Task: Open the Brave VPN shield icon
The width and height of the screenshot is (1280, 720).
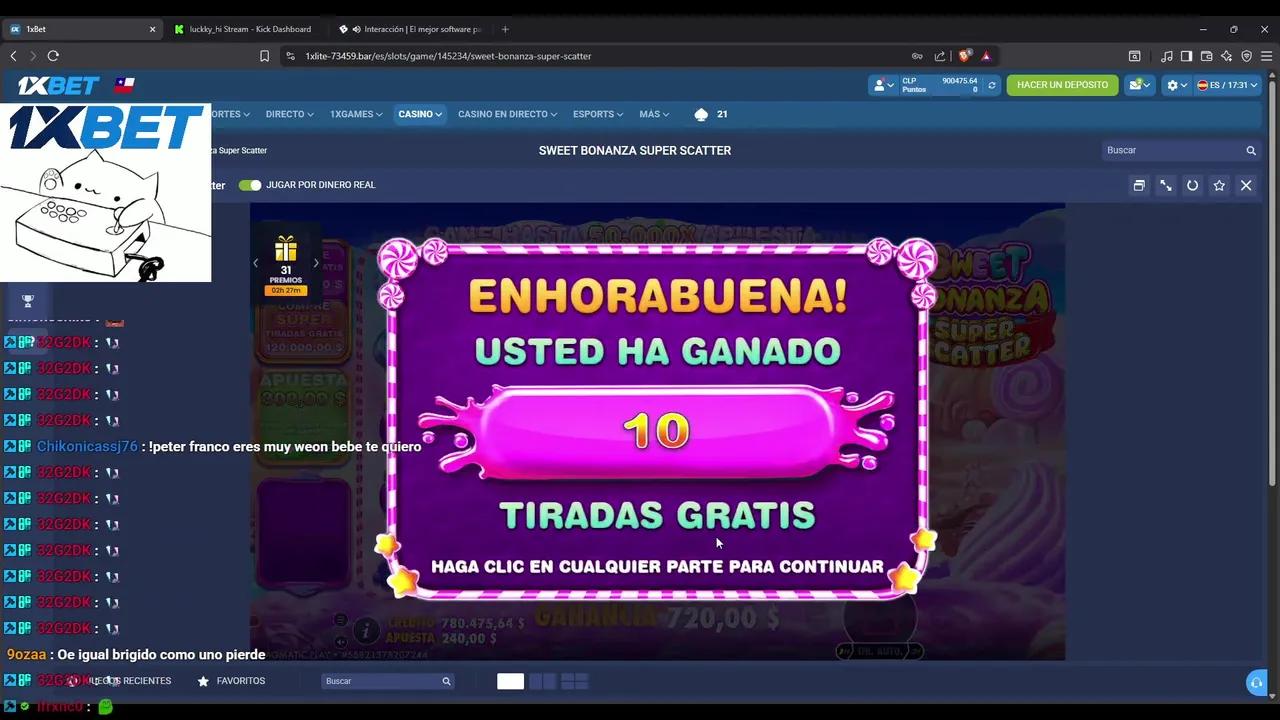Action: [x=1246, y=56]
